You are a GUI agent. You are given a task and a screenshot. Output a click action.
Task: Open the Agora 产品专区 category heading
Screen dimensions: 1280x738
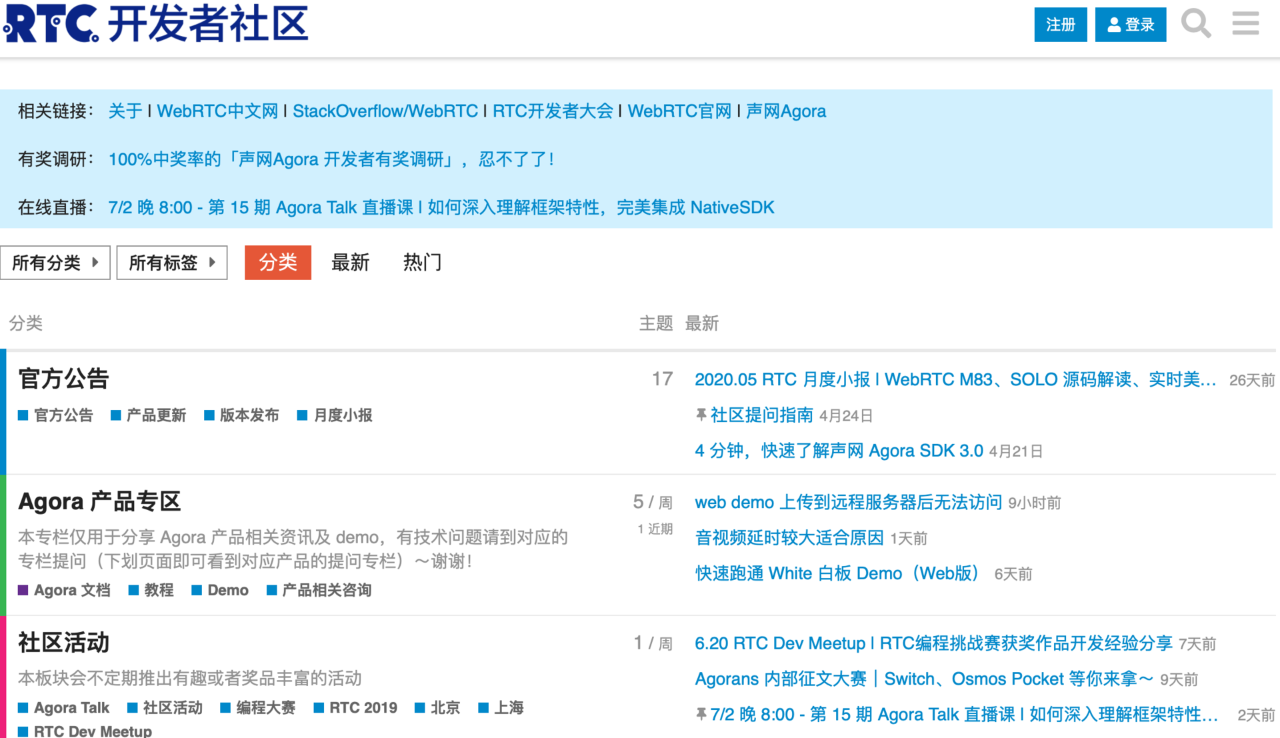(100, 502)
